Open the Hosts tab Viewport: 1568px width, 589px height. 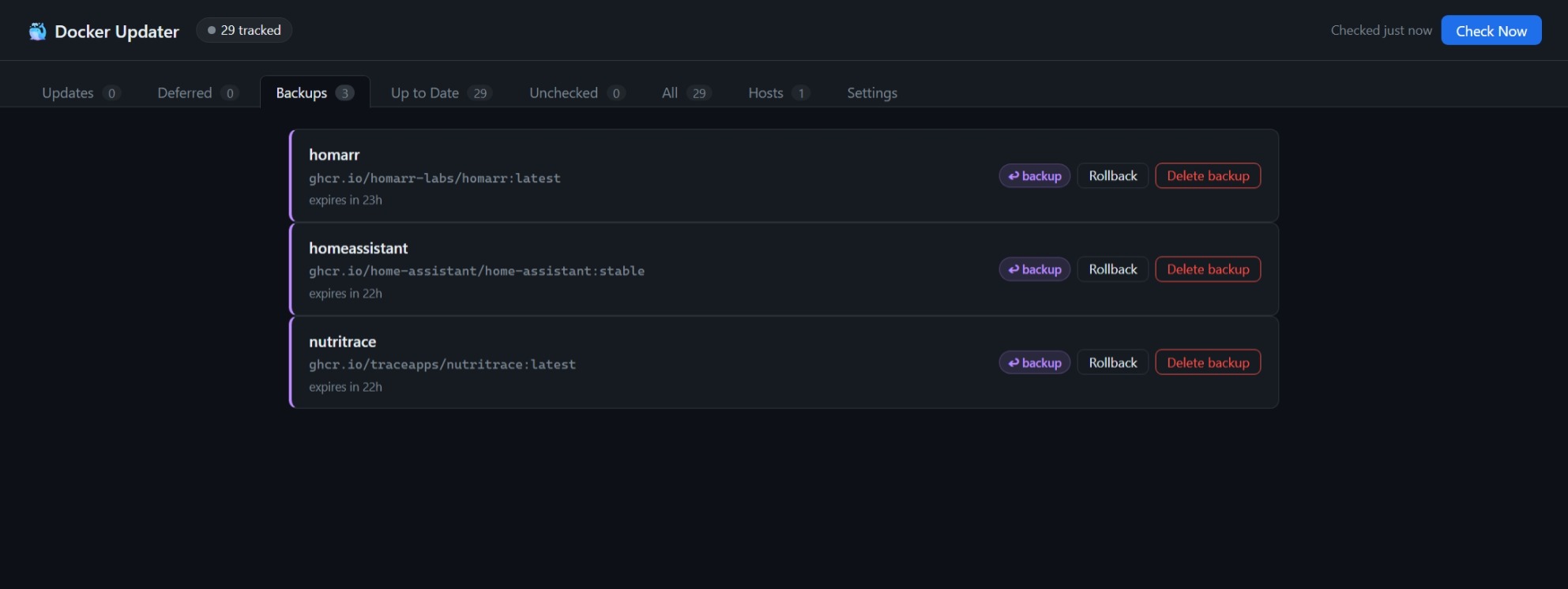(x=778, y=92)
